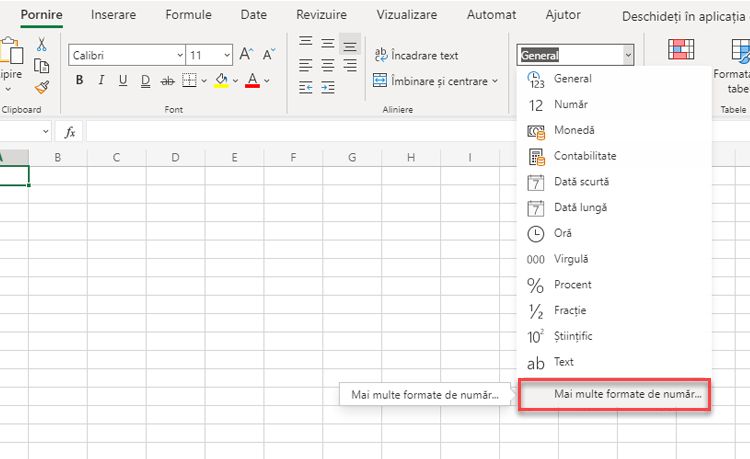Click the Decrease Font Size icon

click(269, 54)
